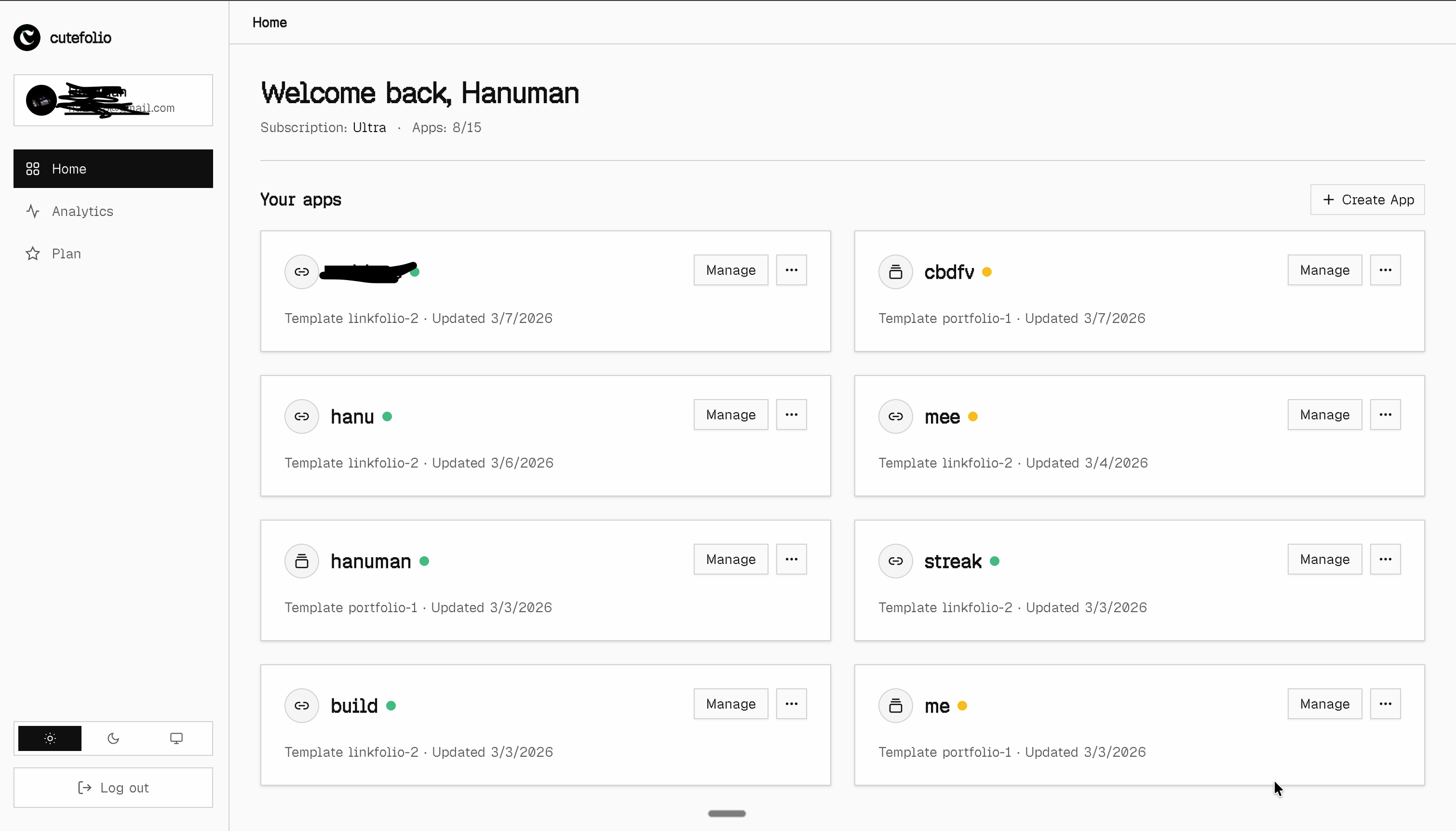The height and width of the screenshot is (831, 1456).
Task: Click the Create App button
Action: [1367, 200]
